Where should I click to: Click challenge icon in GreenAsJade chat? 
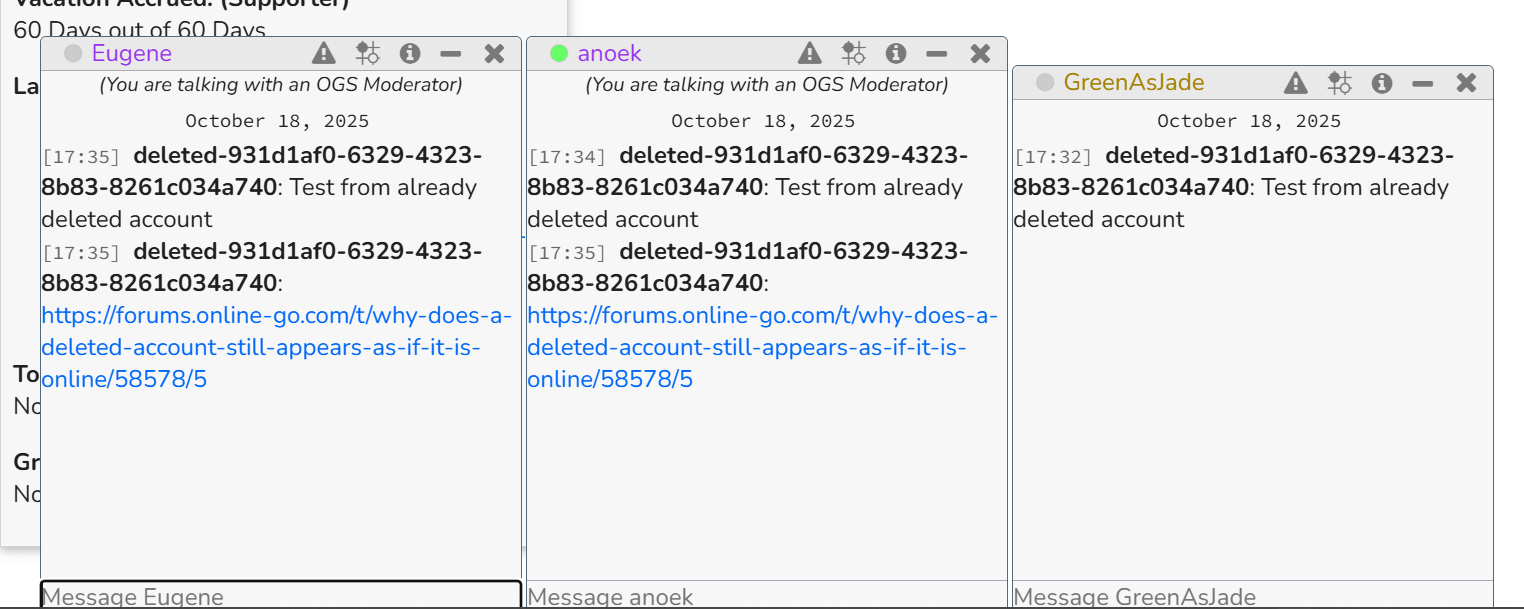pos(1339,83)
